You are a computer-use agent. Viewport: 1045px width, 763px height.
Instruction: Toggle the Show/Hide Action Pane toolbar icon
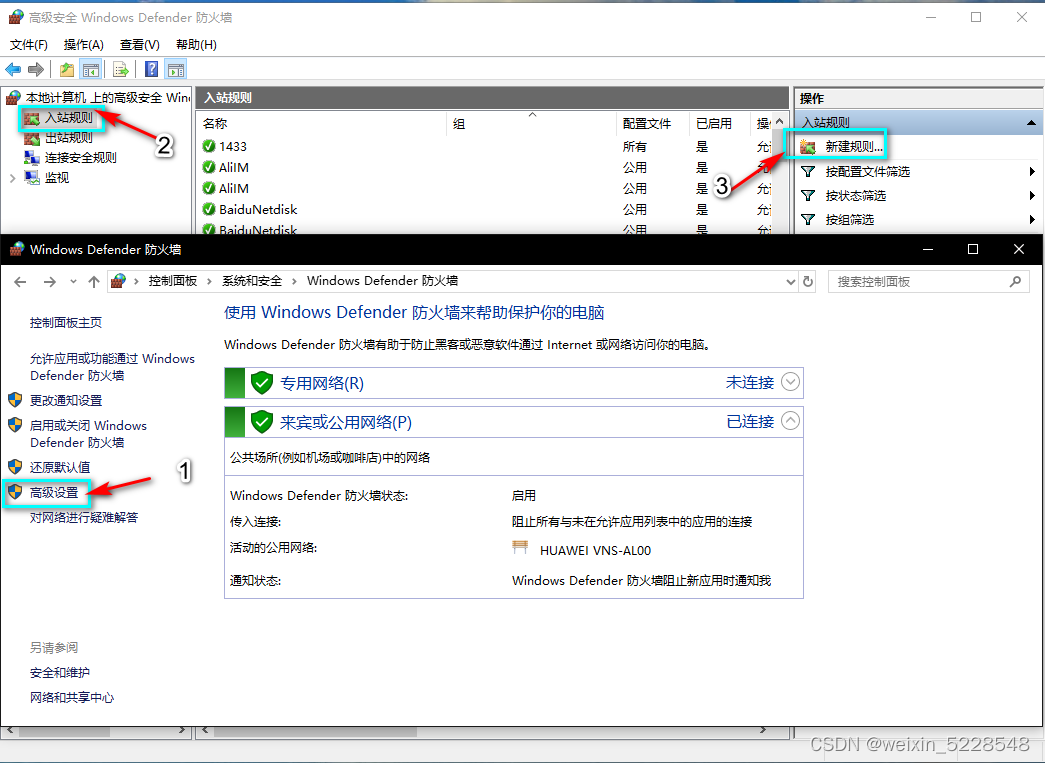(x=176, y=69)
